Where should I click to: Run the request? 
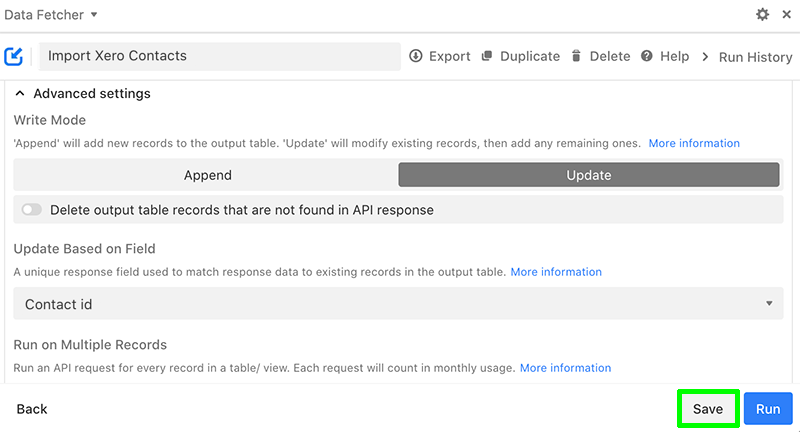pos(768,409)
